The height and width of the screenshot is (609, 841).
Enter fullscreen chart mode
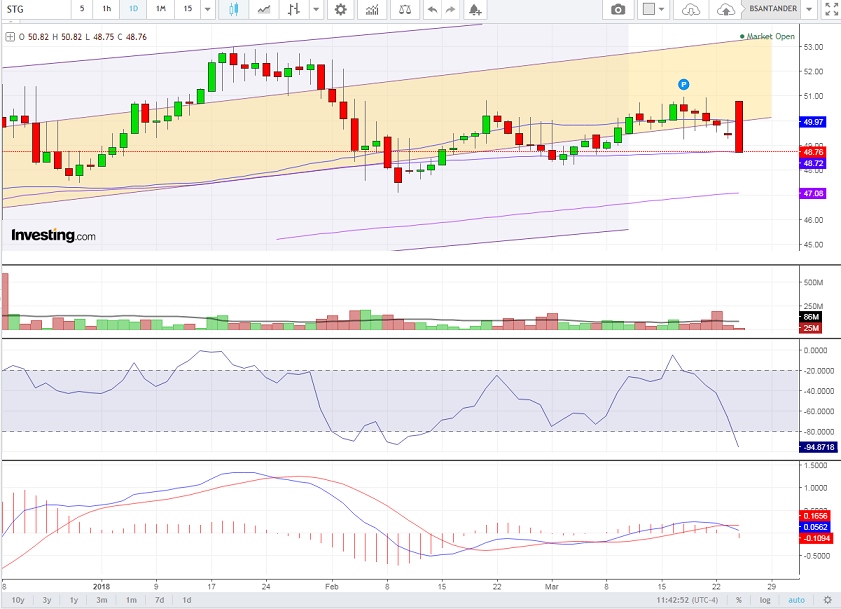[829, 10]
